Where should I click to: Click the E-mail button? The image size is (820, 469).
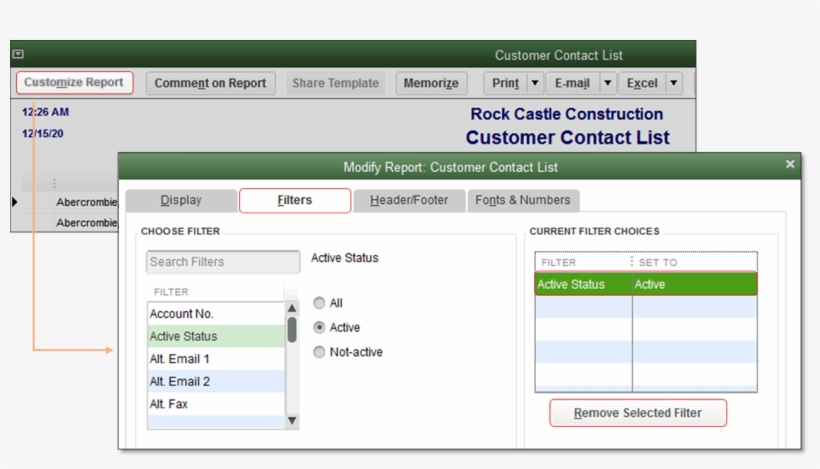tap(573, 83)
